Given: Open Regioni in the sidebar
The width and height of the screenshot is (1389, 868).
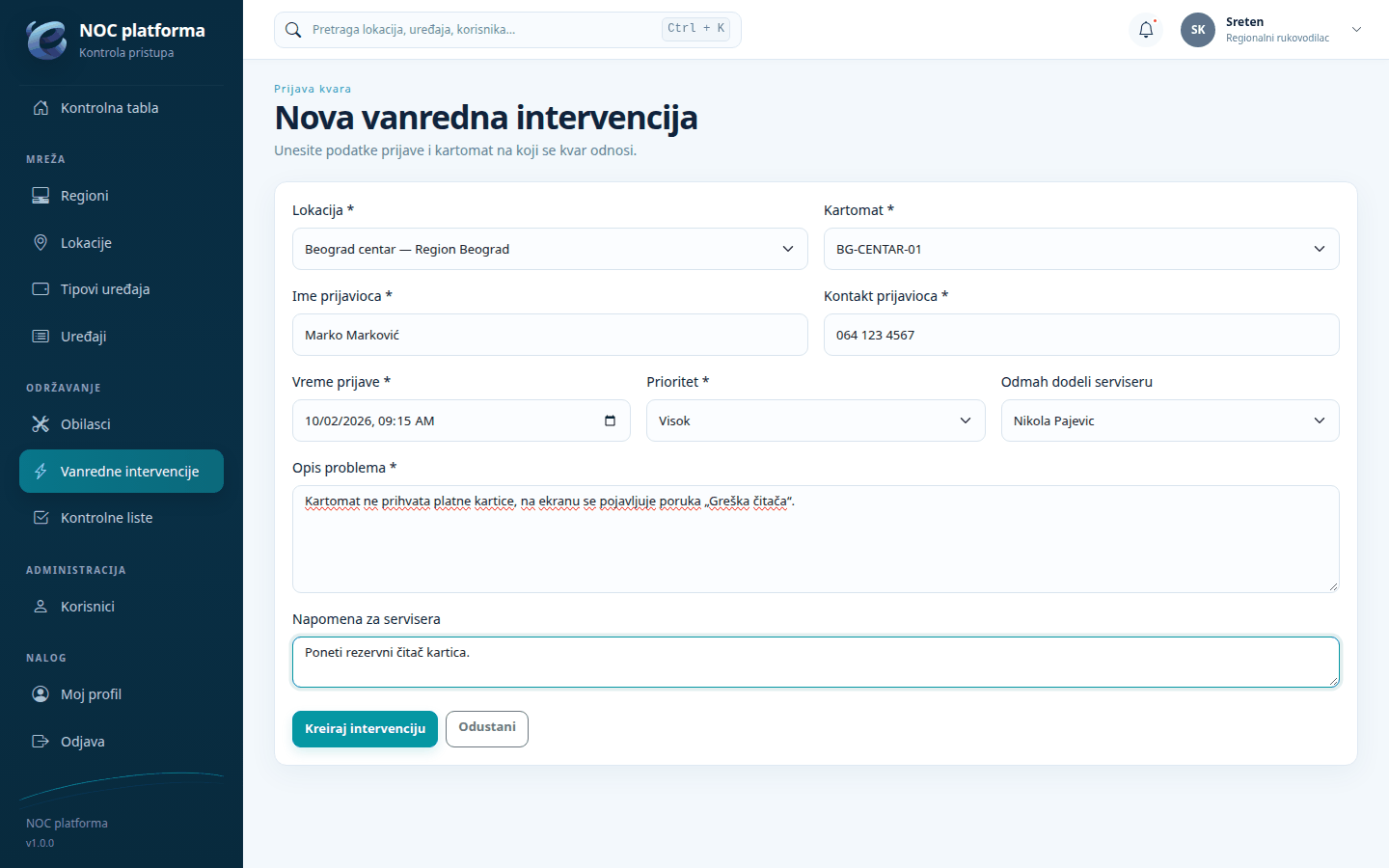Looking at the screenshot, I should click(122, 196).
